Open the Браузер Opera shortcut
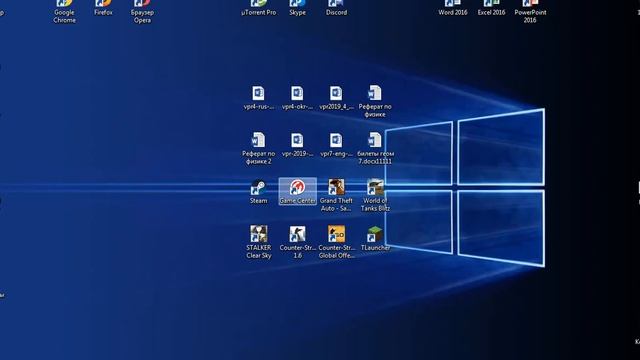The height and width of the screenshot is (360, 640). (142, 11)
